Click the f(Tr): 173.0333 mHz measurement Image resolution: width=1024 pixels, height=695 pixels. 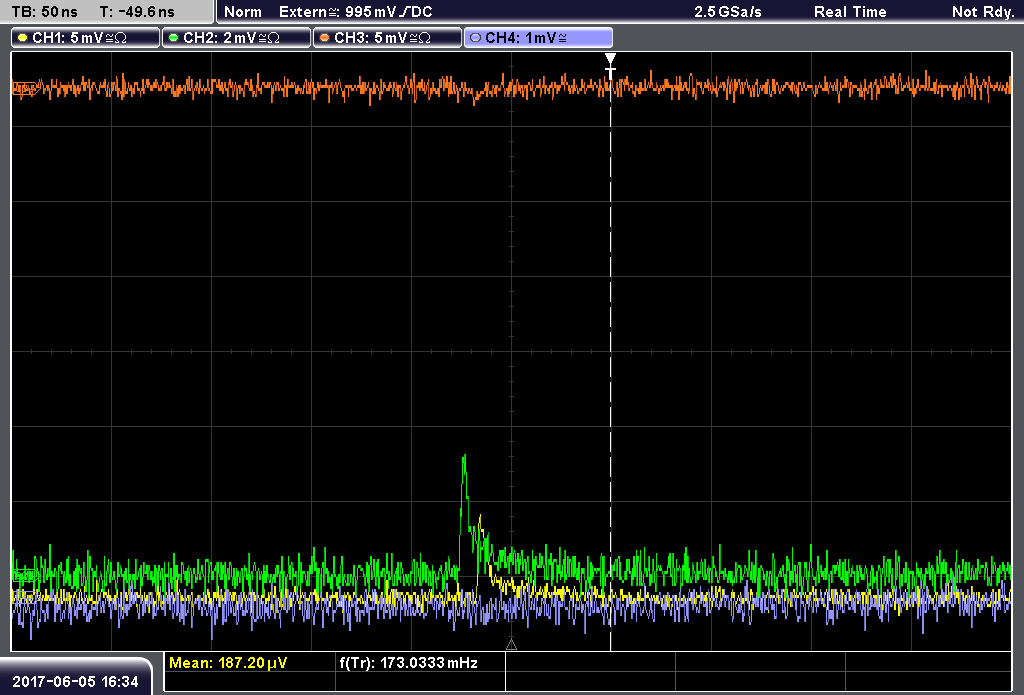click(408, 663)
